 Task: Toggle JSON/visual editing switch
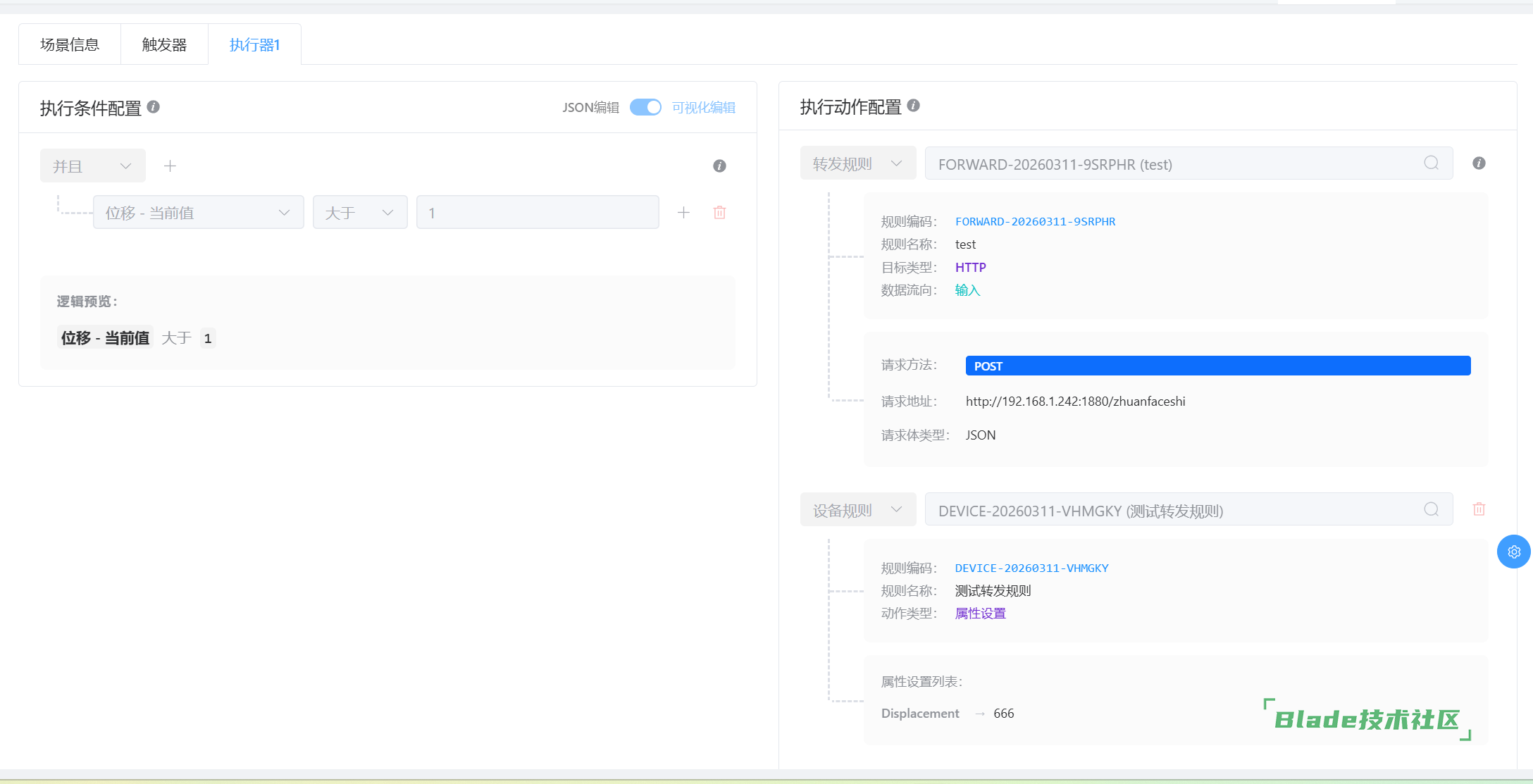(645, 107)
